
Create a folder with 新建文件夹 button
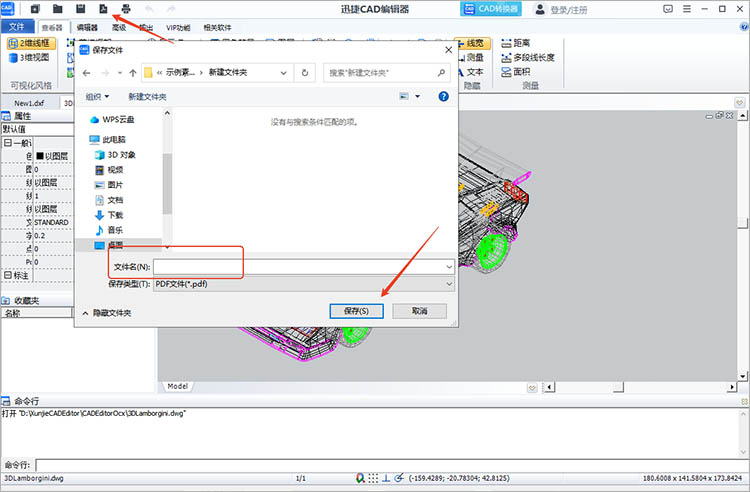point(147,97)
